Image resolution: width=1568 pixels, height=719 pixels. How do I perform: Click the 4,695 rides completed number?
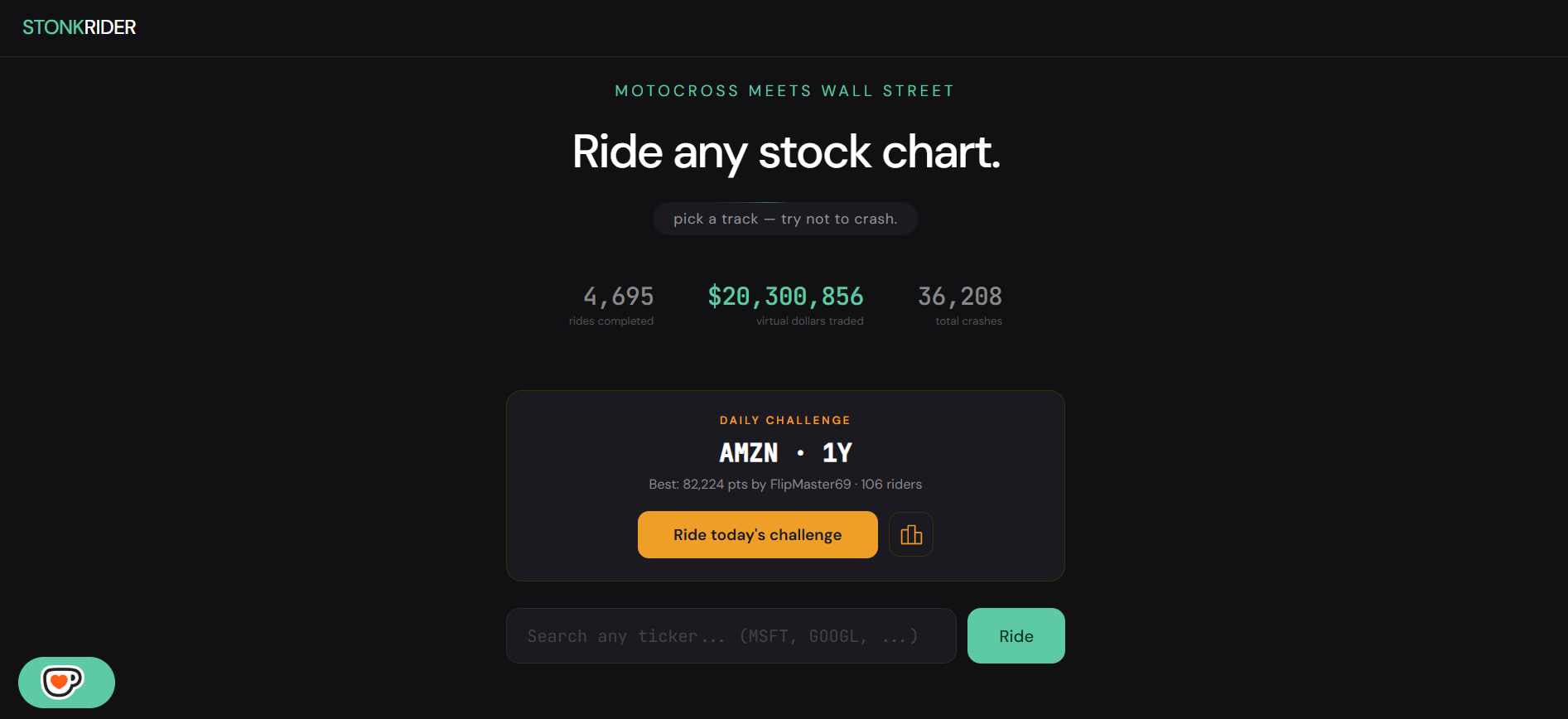(x=618, y=296)
